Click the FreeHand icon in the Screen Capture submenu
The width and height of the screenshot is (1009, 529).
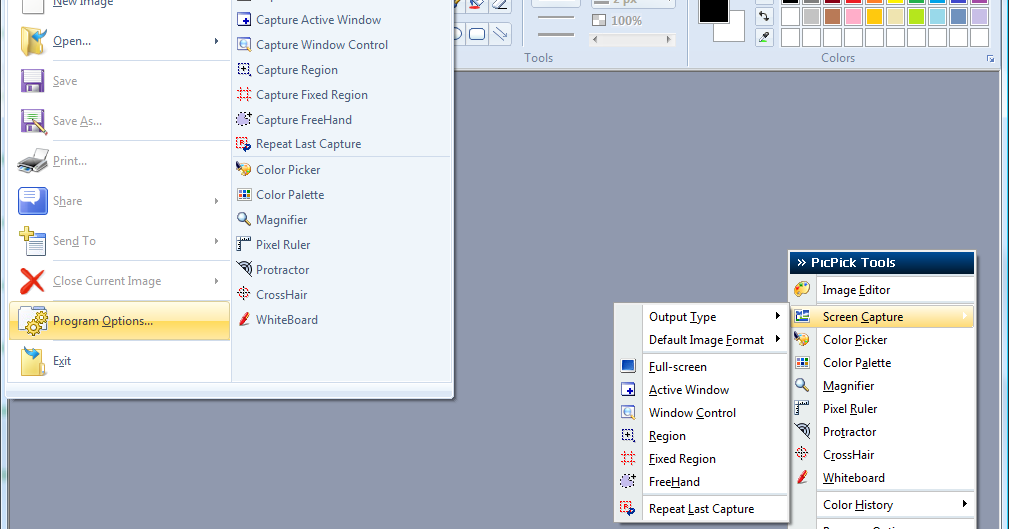click(x=628, y=481)
